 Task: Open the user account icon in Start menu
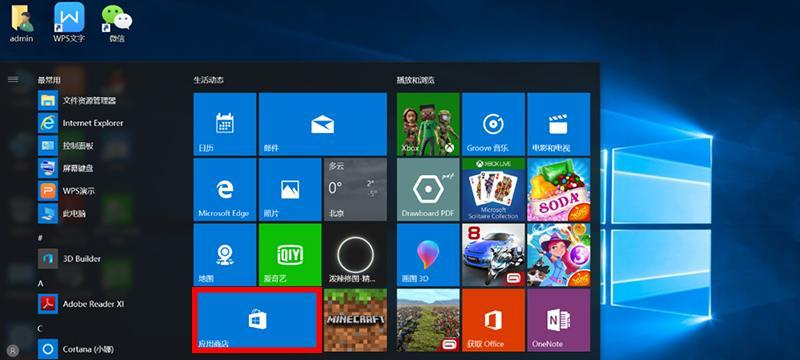(x=13, y=350)
